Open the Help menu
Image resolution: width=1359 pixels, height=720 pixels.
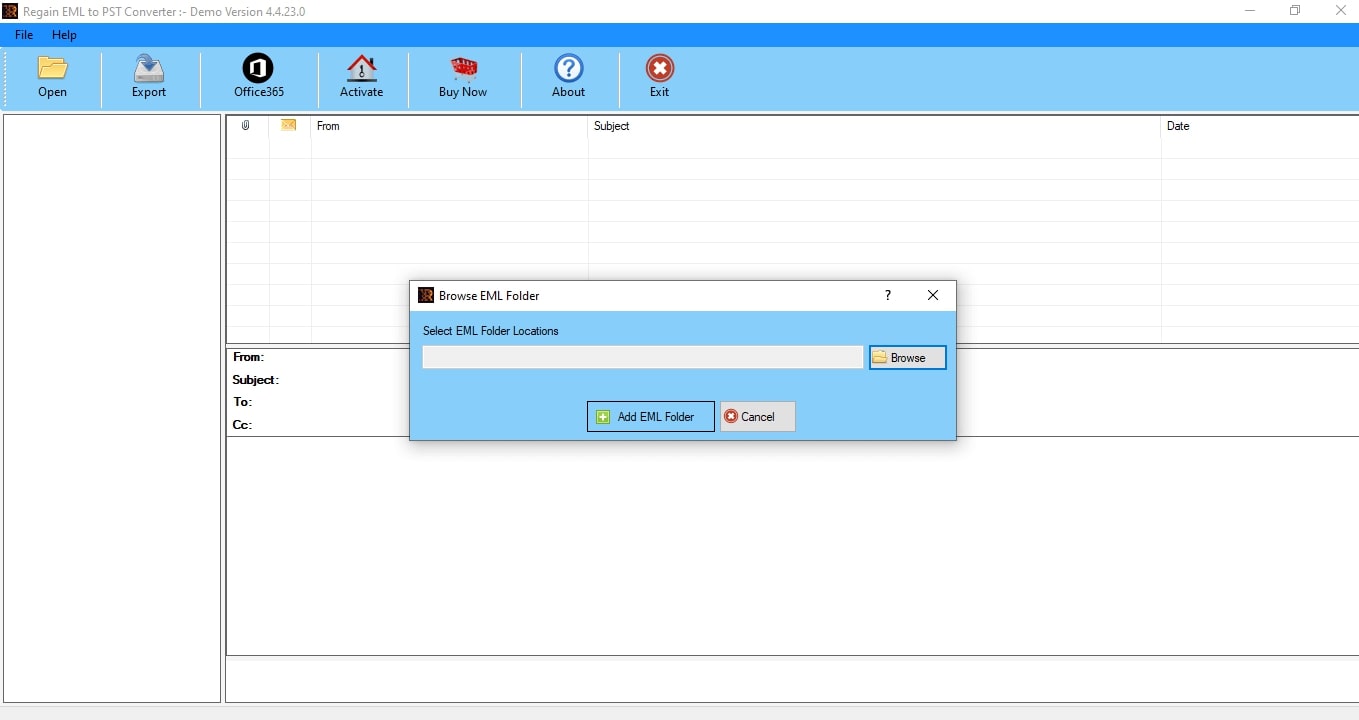pyautogui.click(x=64, y=35)
